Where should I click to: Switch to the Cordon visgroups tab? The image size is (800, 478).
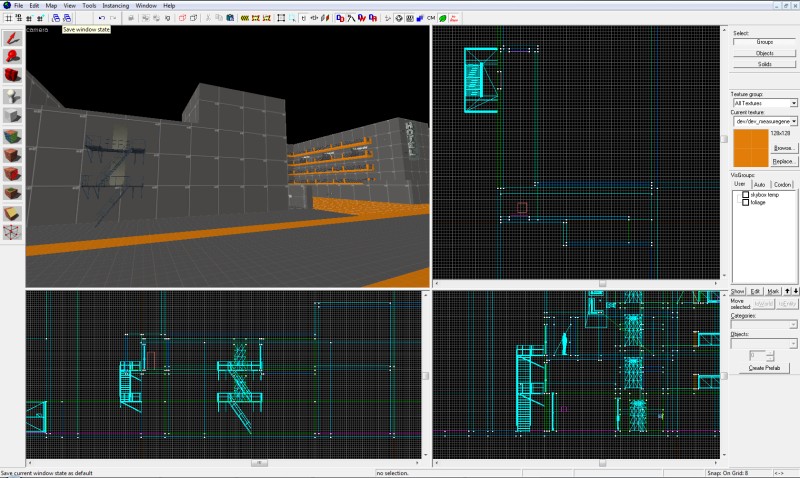point(782,184)
